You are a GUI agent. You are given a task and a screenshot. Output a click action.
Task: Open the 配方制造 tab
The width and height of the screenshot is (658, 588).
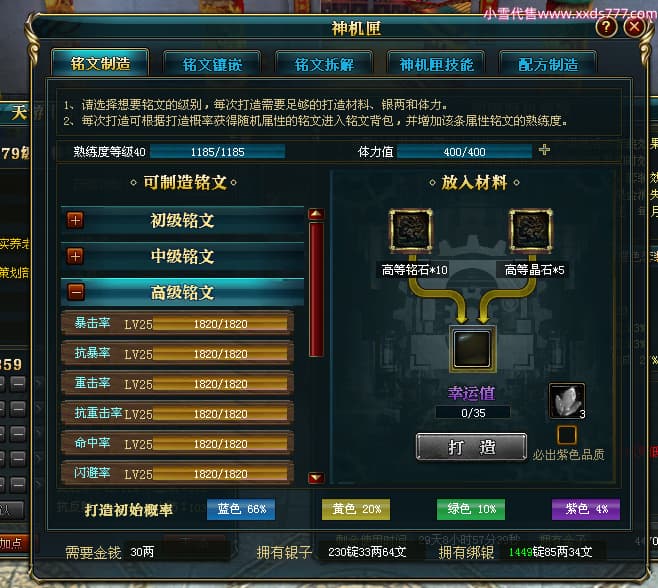pyautogui.click(x=548, y=64)
